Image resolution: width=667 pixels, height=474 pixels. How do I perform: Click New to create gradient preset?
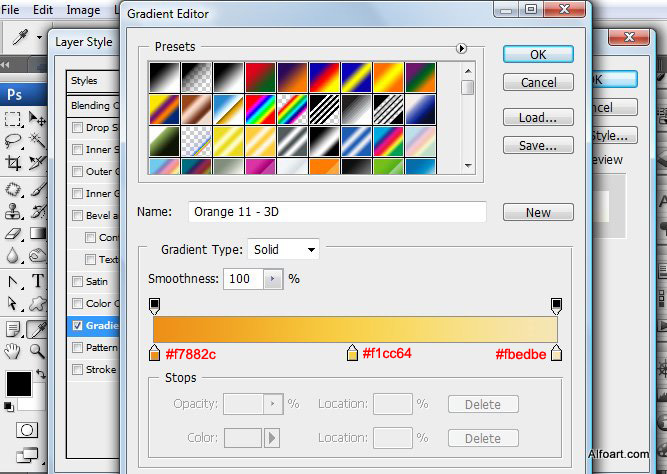[x=538, y=212]
